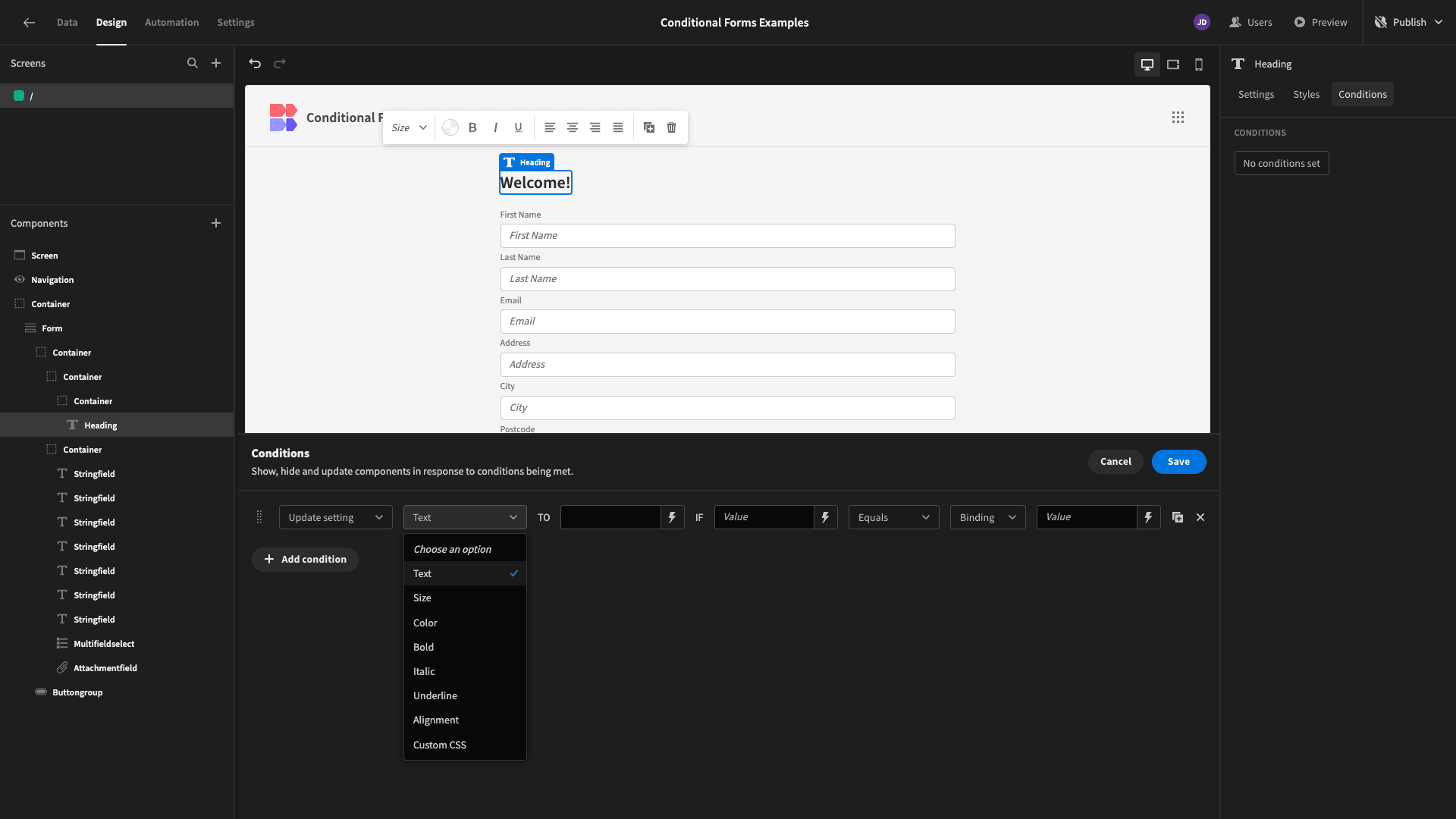Open heading color picker swatch
Image resolution: width=1456 pixels, height=819 pixels.
tap(450, 127)
